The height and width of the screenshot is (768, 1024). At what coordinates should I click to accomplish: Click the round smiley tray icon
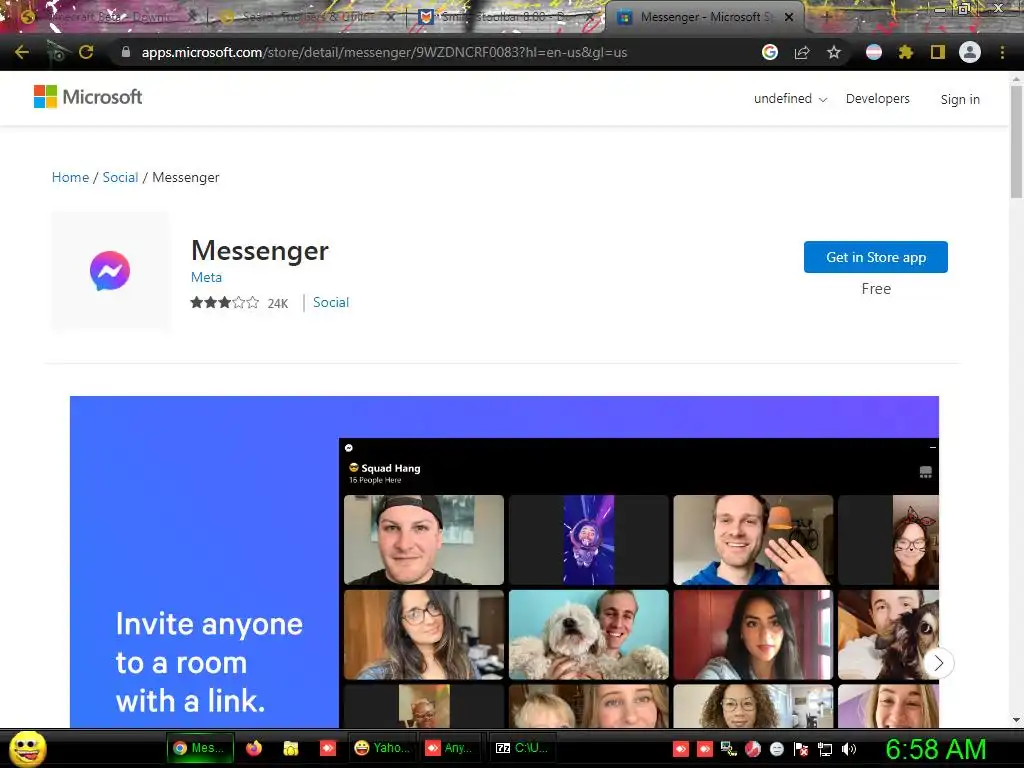(776, 749)
